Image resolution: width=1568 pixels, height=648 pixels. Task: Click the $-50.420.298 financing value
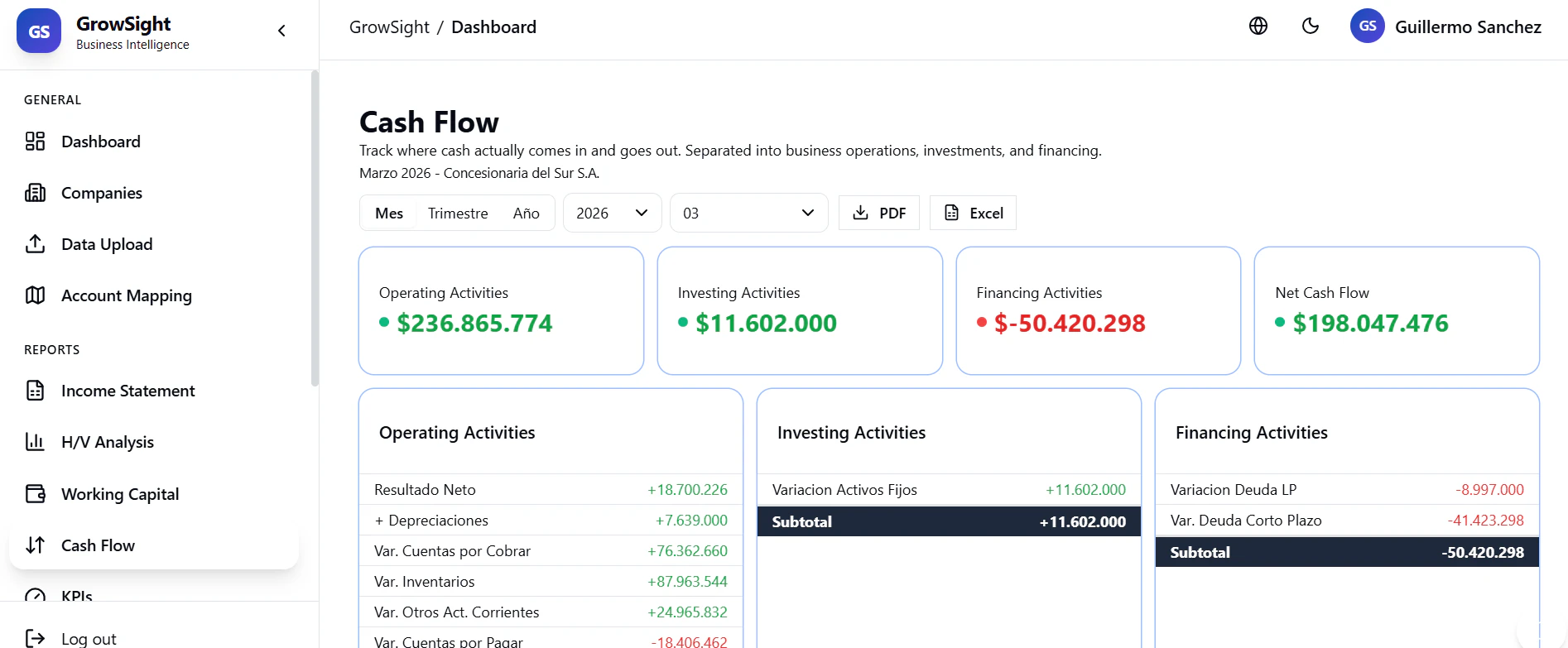click(x=1070, y=323)
